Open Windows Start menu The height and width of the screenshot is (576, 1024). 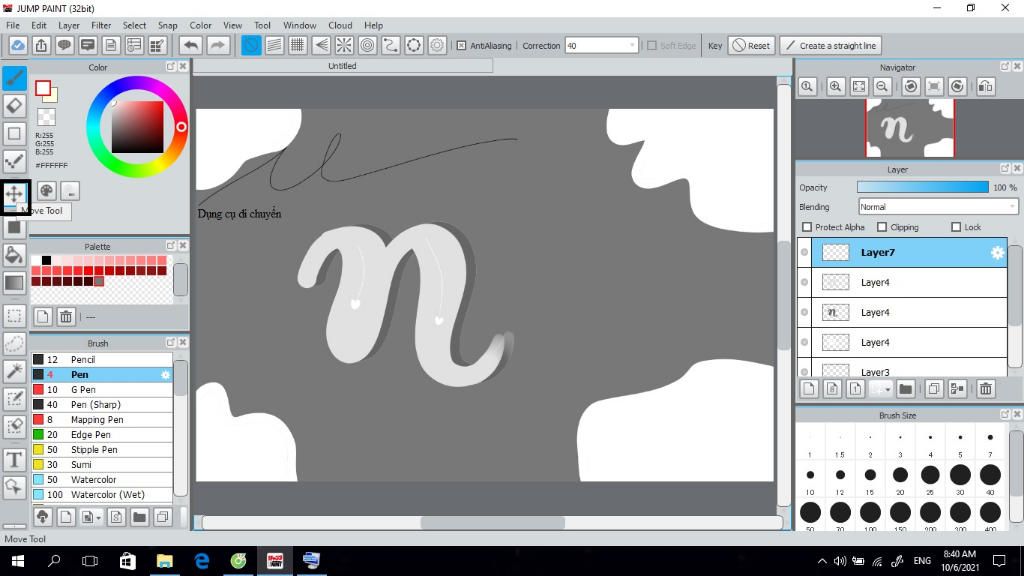(x=18, y=560)
